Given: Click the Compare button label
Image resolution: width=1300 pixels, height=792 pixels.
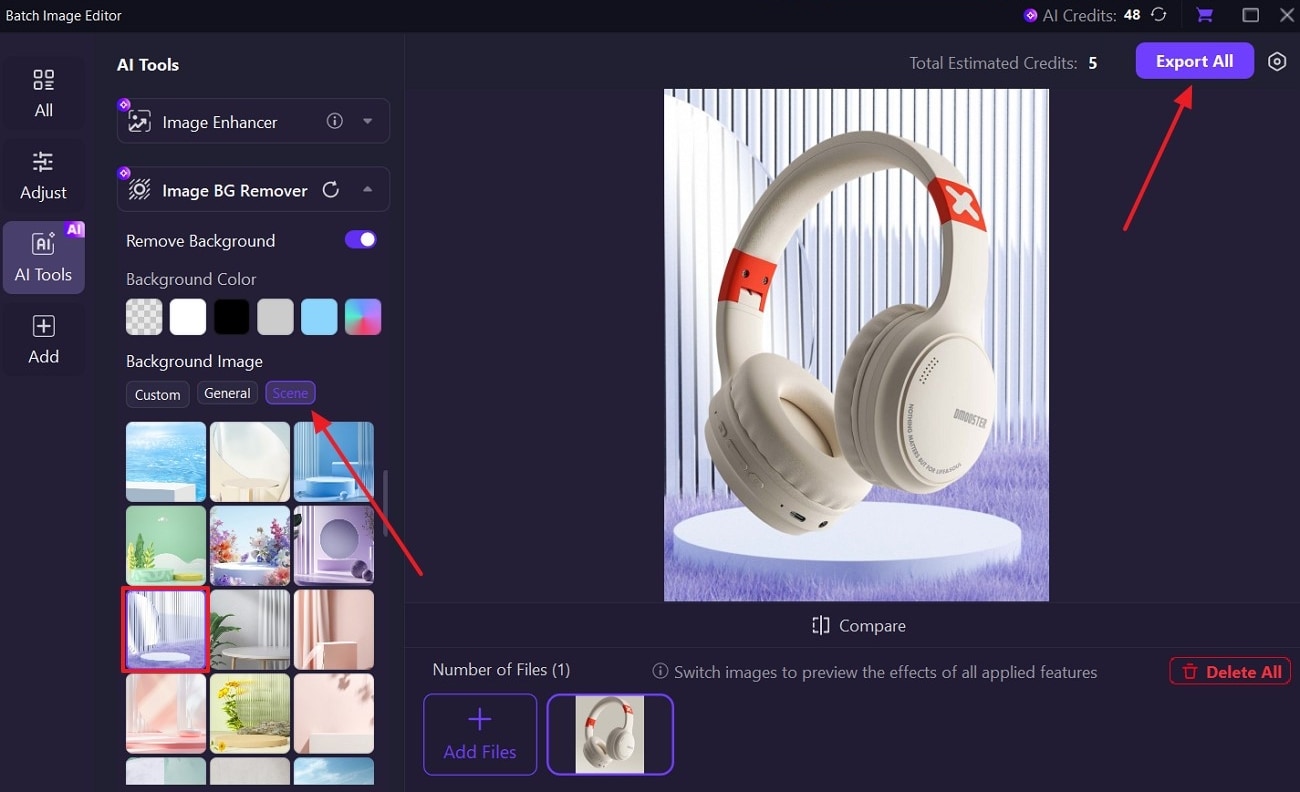Looking at the screenshot, I should pyautogui.click(x=872, y=626).
